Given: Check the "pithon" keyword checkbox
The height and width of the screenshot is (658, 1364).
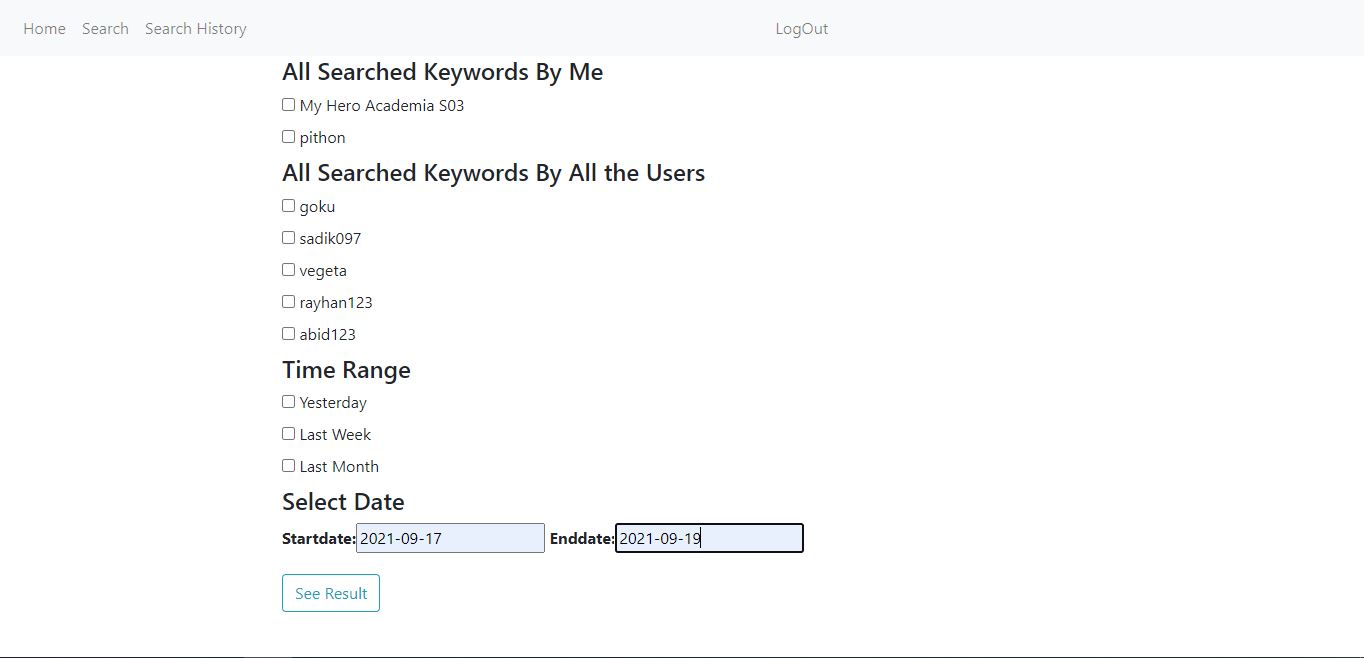Looking at the screenshot, I should [288, 136].
